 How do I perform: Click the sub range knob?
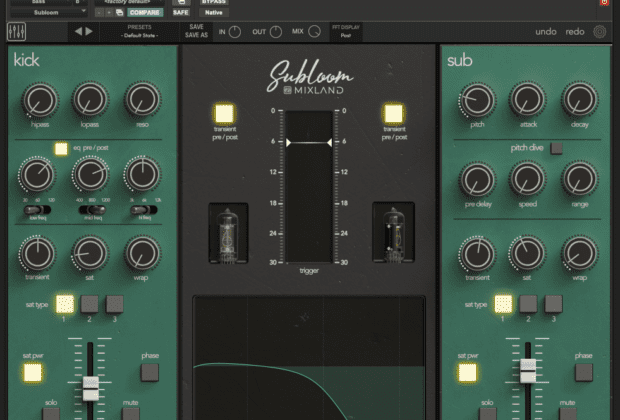coord(579,180)
